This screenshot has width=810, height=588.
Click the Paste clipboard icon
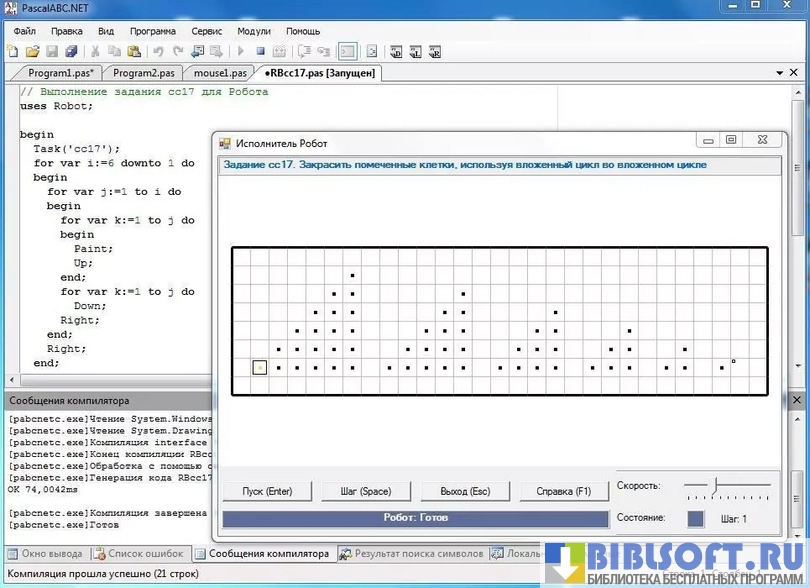tap(133, 51)
